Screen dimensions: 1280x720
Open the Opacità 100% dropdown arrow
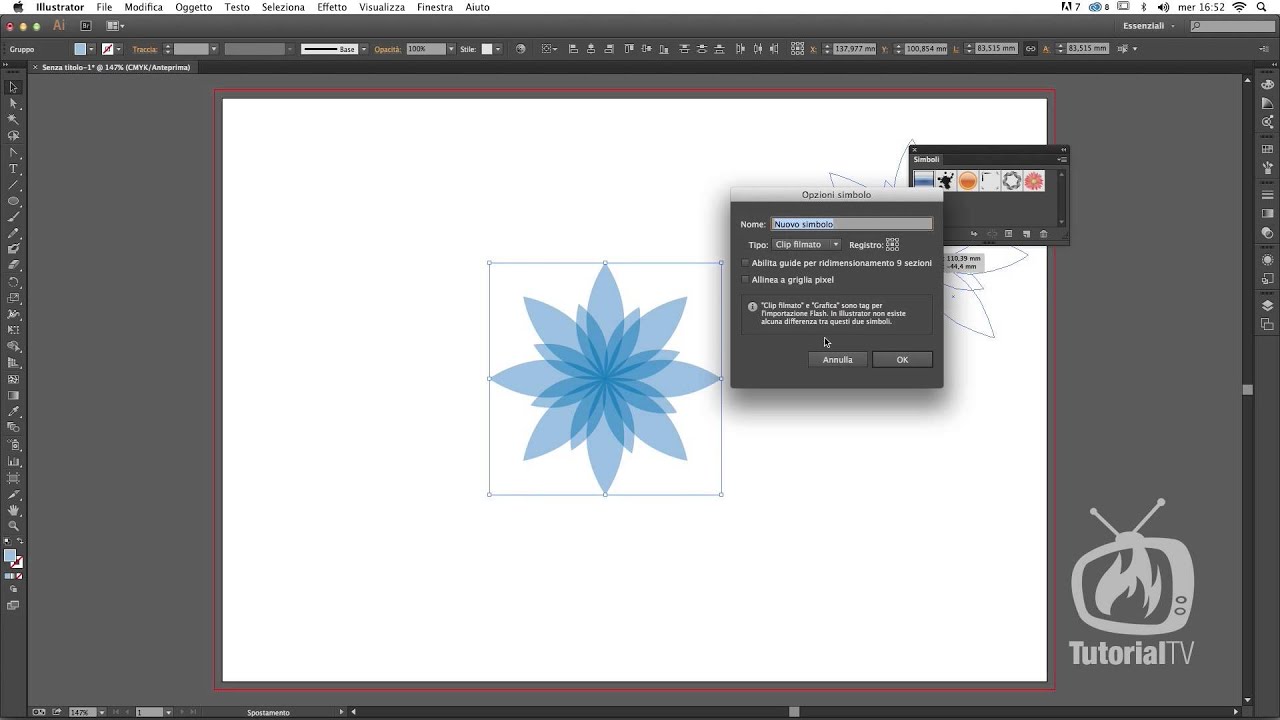pyautogui.click(x=451, y=49)
